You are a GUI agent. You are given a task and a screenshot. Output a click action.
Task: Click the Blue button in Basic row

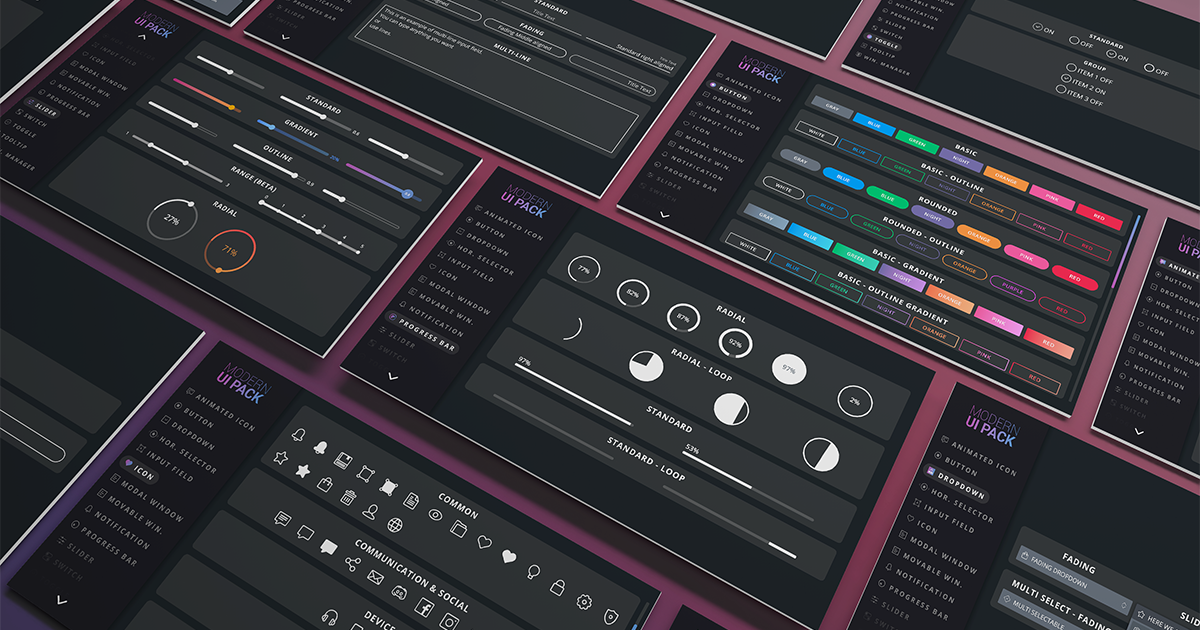click(x=874, y=124)
